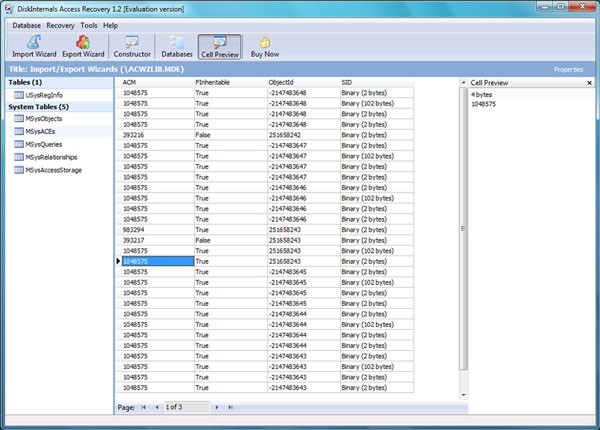Screen dimensions: 600x430
Task: Open the Recovery menu
Action: tap(60, 24)
